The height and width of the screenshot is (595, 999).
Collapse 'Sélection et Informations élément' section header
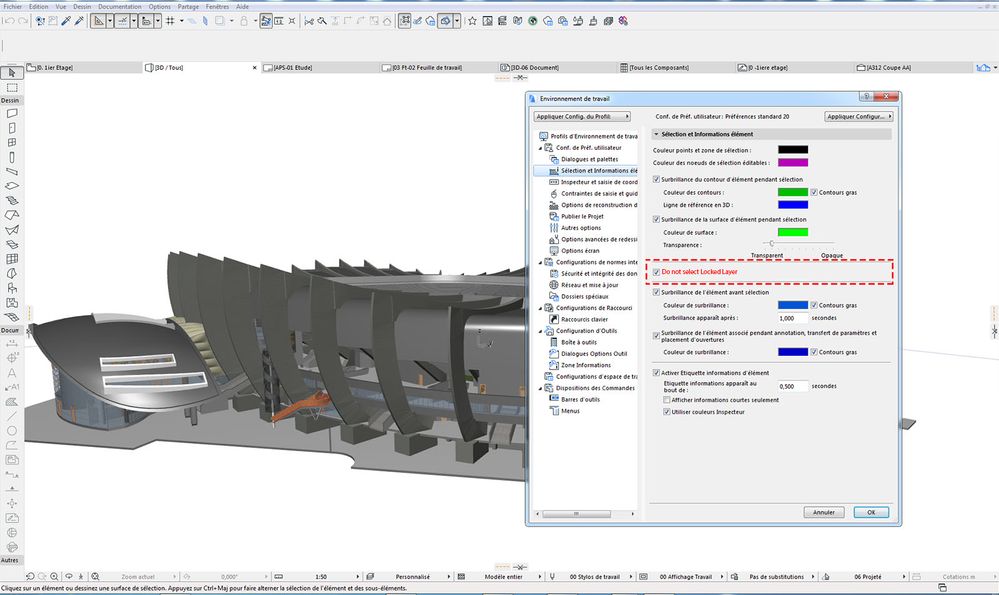click(656, 134)
